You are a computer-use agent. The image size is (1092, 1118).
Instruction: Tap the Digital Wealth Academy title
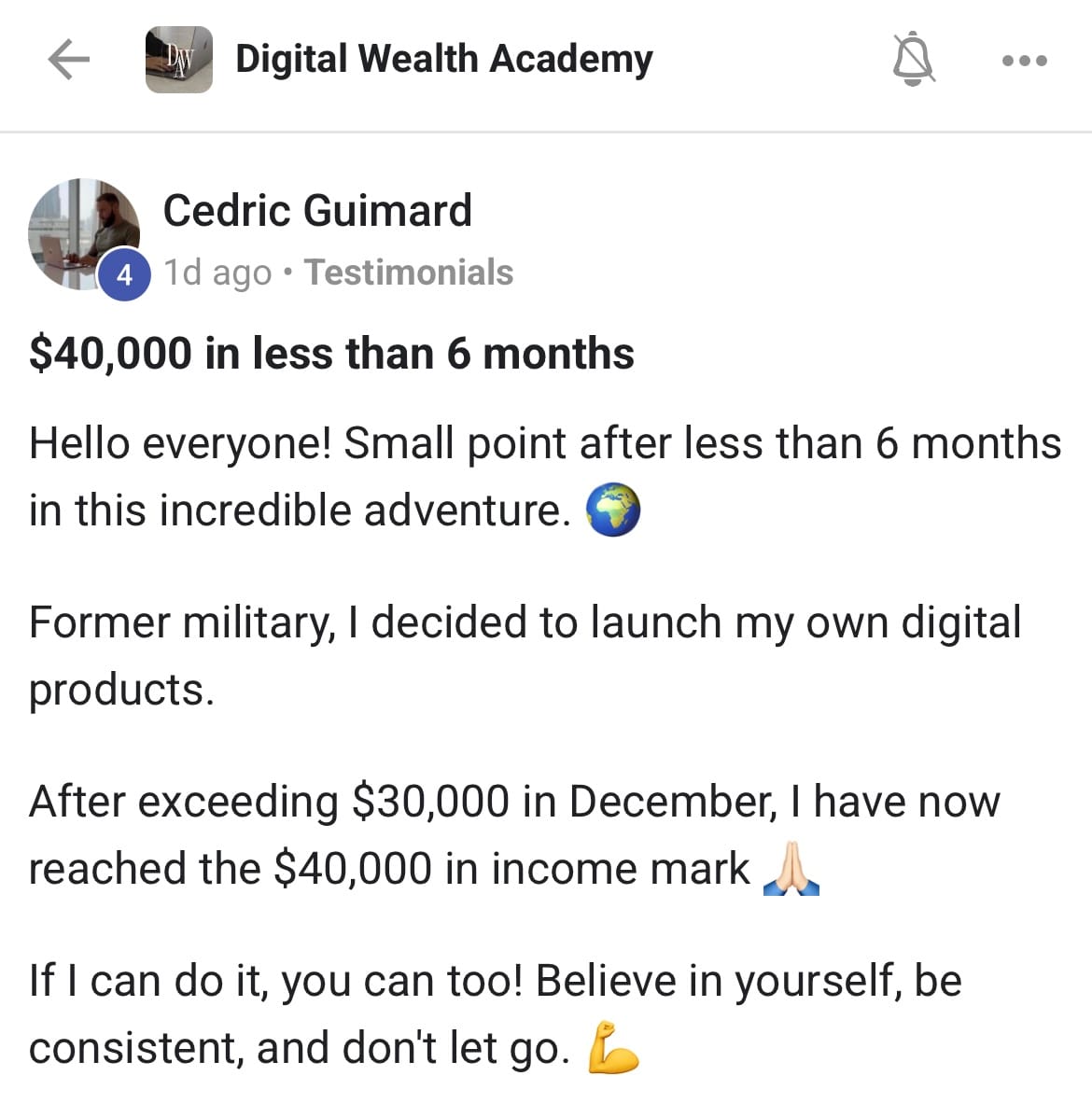point(443,59)
